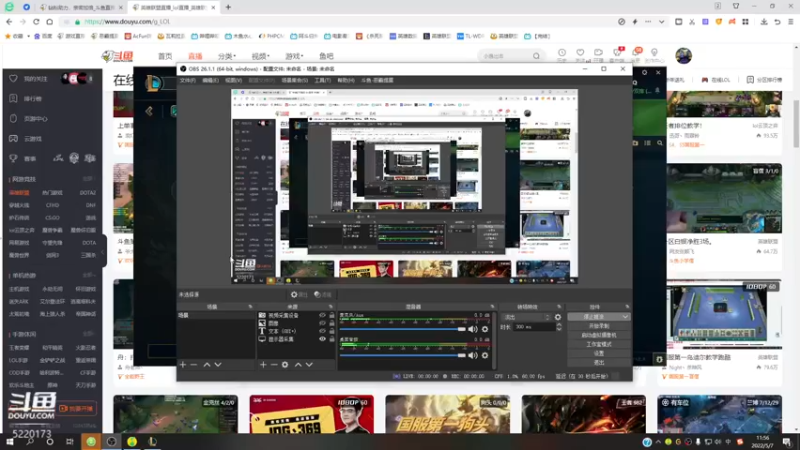Open the scene transition properties gear
Screen dimensions: 800x450
(558, 317)
